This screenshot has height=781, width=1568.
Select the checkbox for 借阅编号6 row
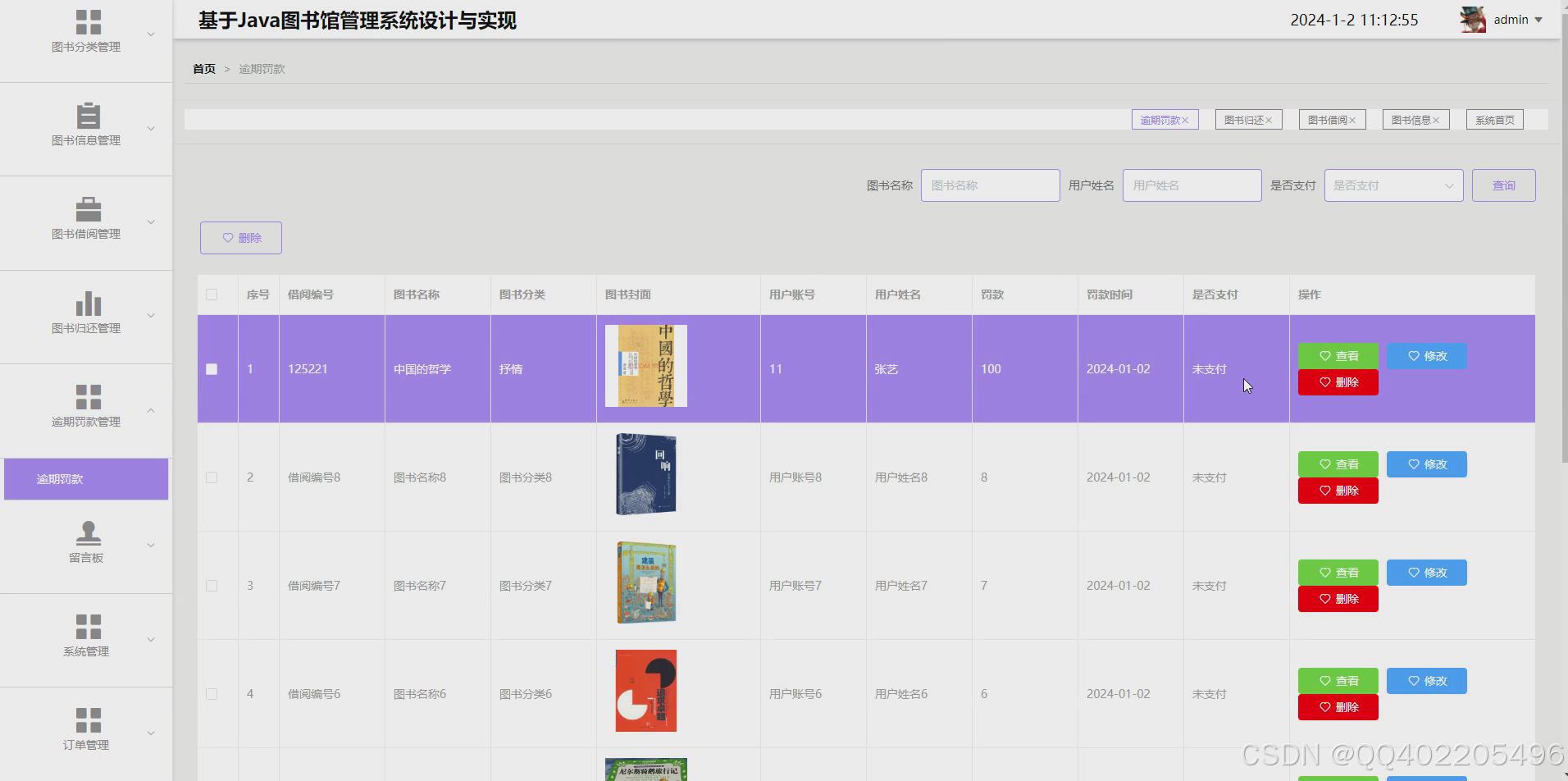pyautogui.click(x=212, y=693)
